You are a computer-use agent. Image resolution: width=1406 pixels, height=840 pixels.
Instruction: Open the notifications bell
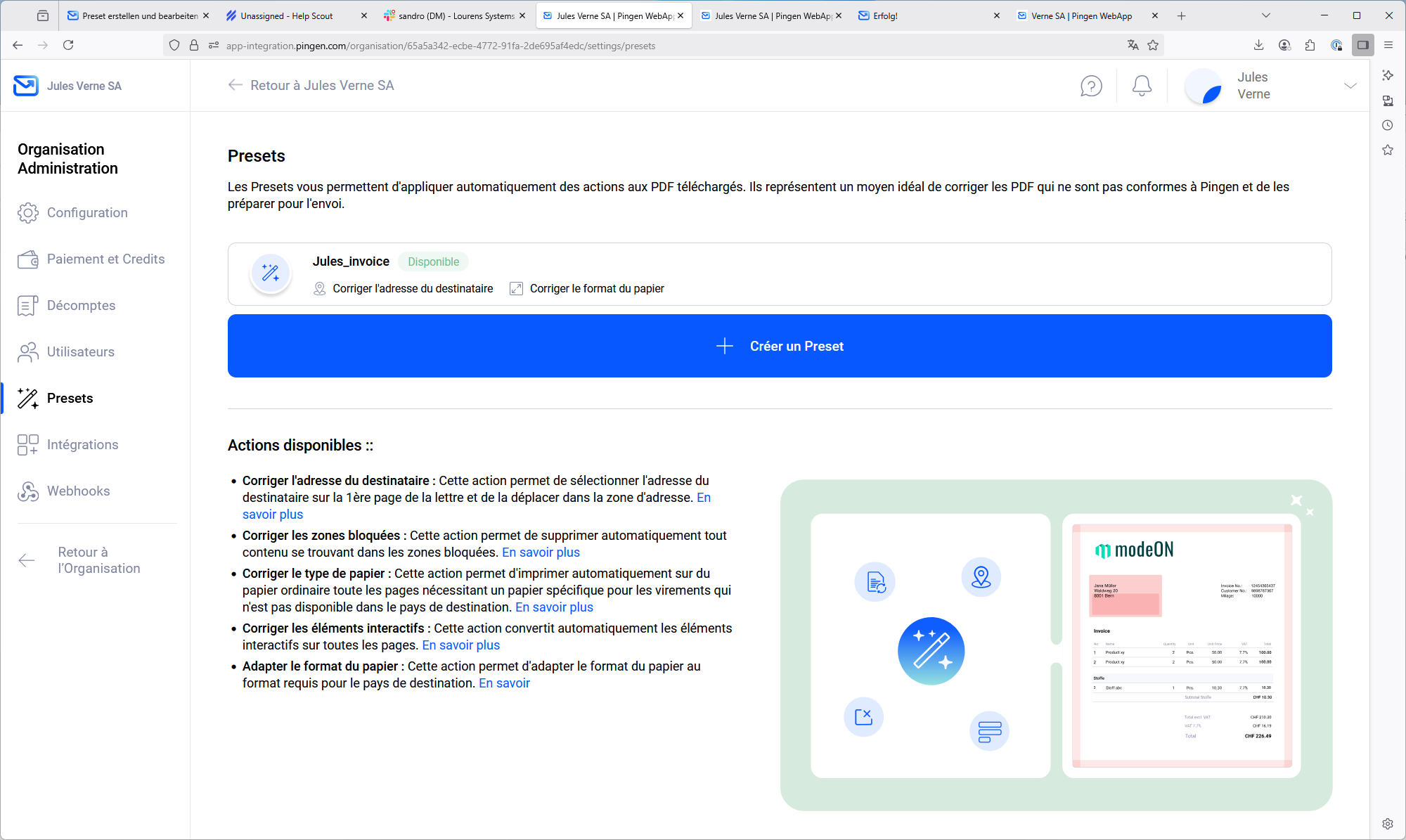pos(1142,86)
